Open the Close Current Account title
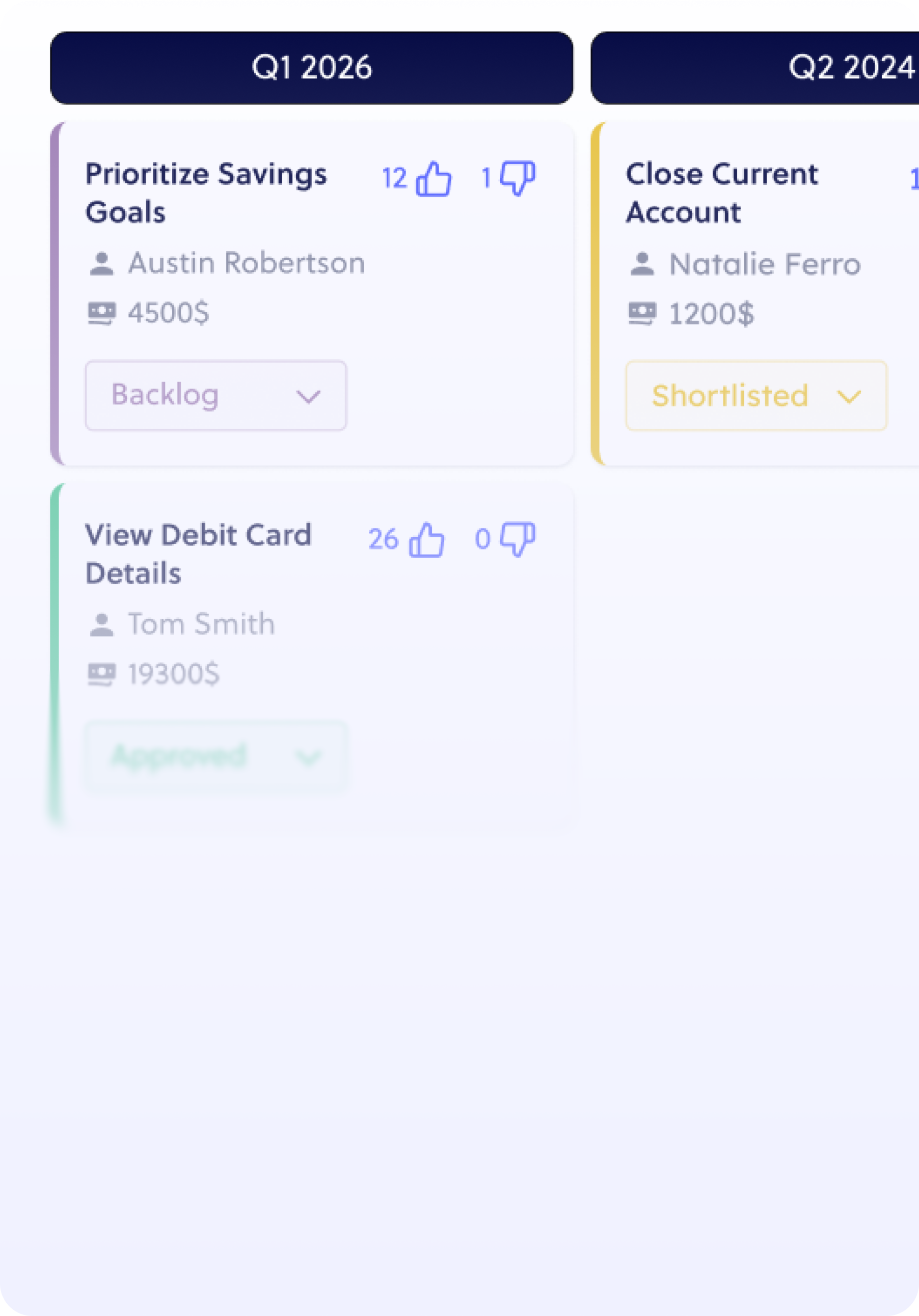Screen dimensions: 919x1316 (722, 193)
